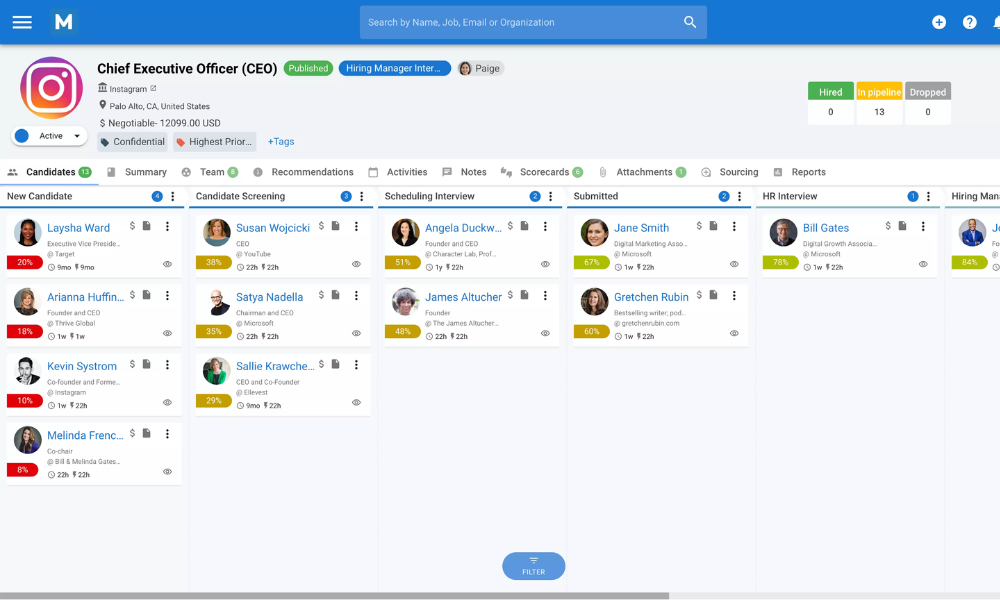Open the help question mark icon

point(969,22)
